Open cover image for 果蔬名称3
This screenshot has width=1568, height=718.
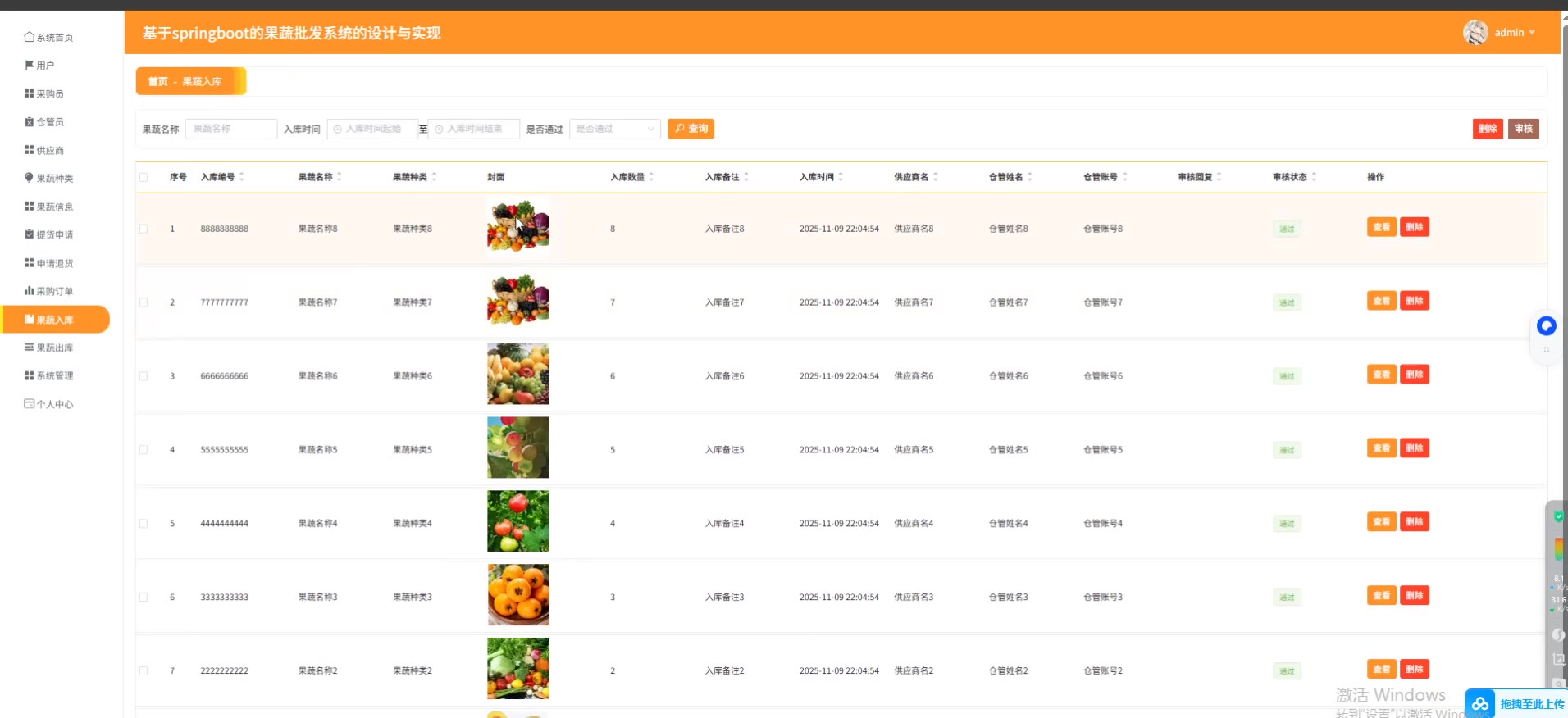click(x=518, y=595)
